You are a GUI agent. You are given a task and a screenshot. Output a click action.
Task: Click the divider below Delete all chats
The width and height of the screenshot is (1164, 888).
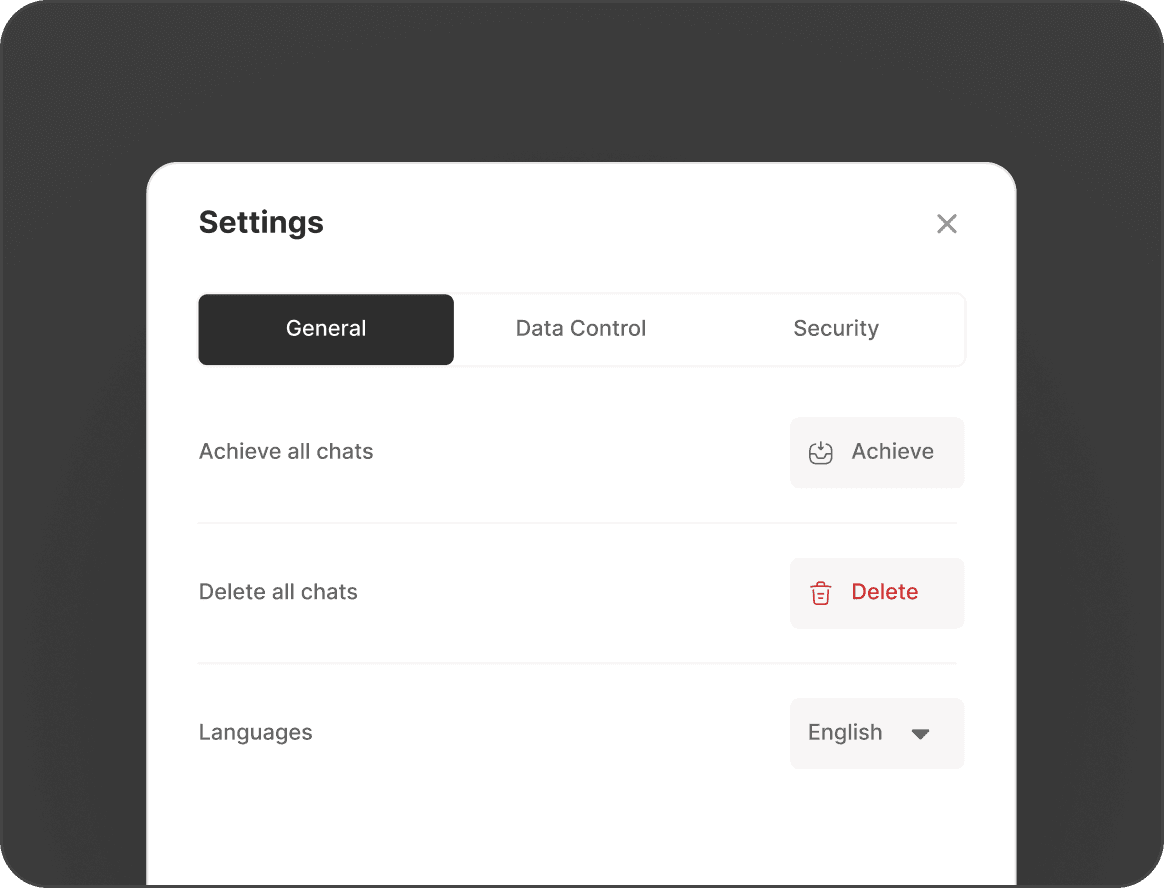pos(578,663)
